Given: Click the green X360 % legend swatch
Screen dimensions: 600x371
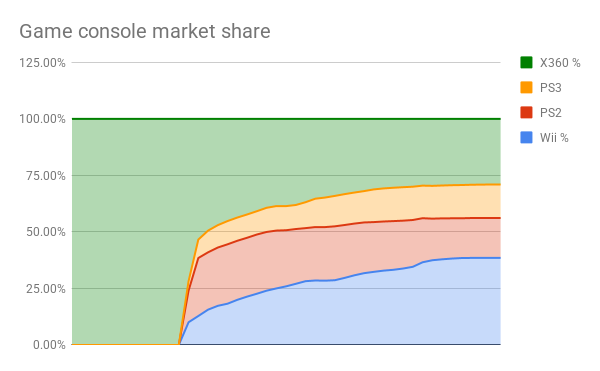Looking at the screenshot, I should (526, 62).
